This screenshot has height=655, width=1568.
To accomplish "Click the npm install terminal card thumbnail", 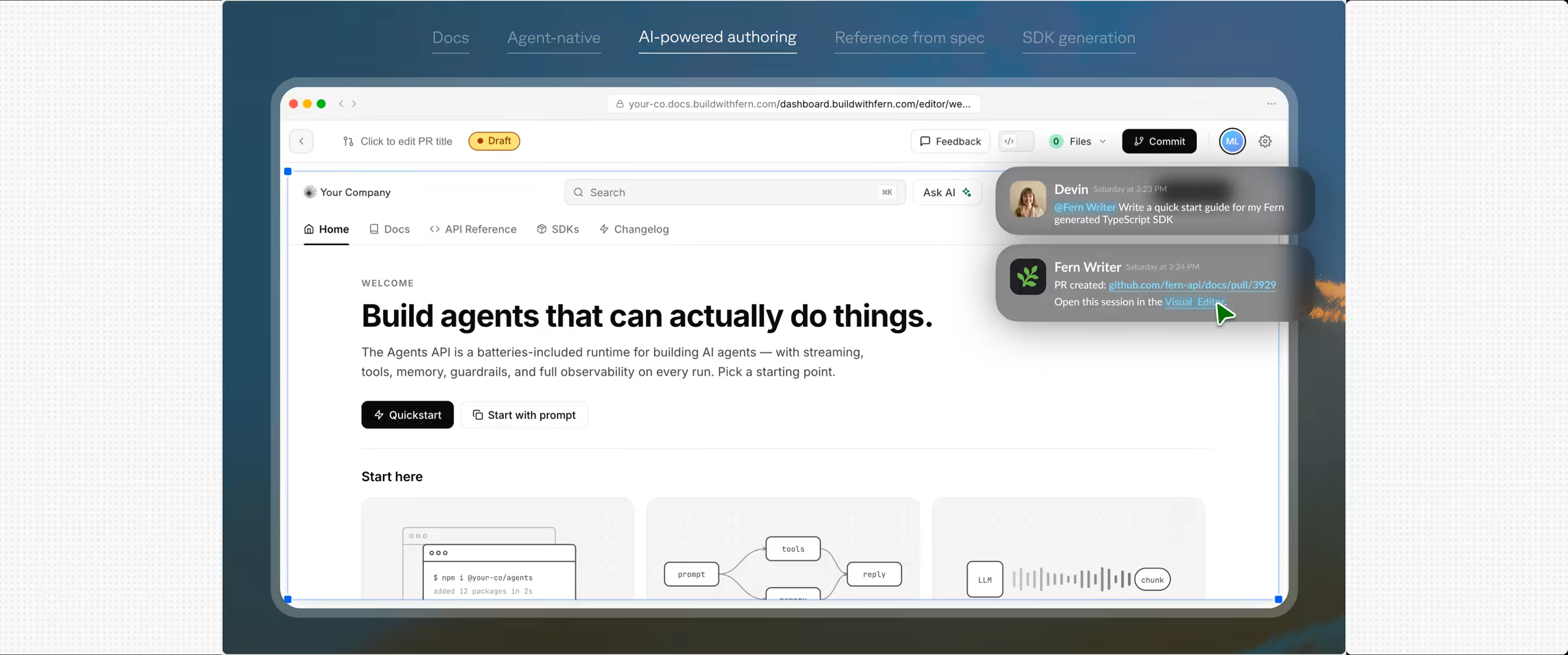I will (x=497, y=549).
